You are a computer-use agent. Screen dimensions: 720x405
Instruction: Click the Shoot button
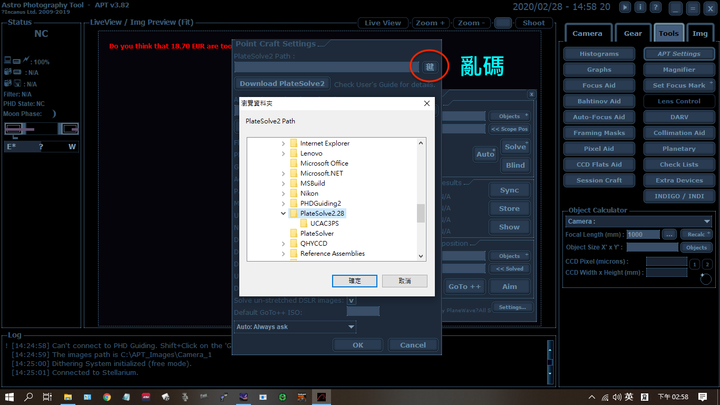(533, 23)
